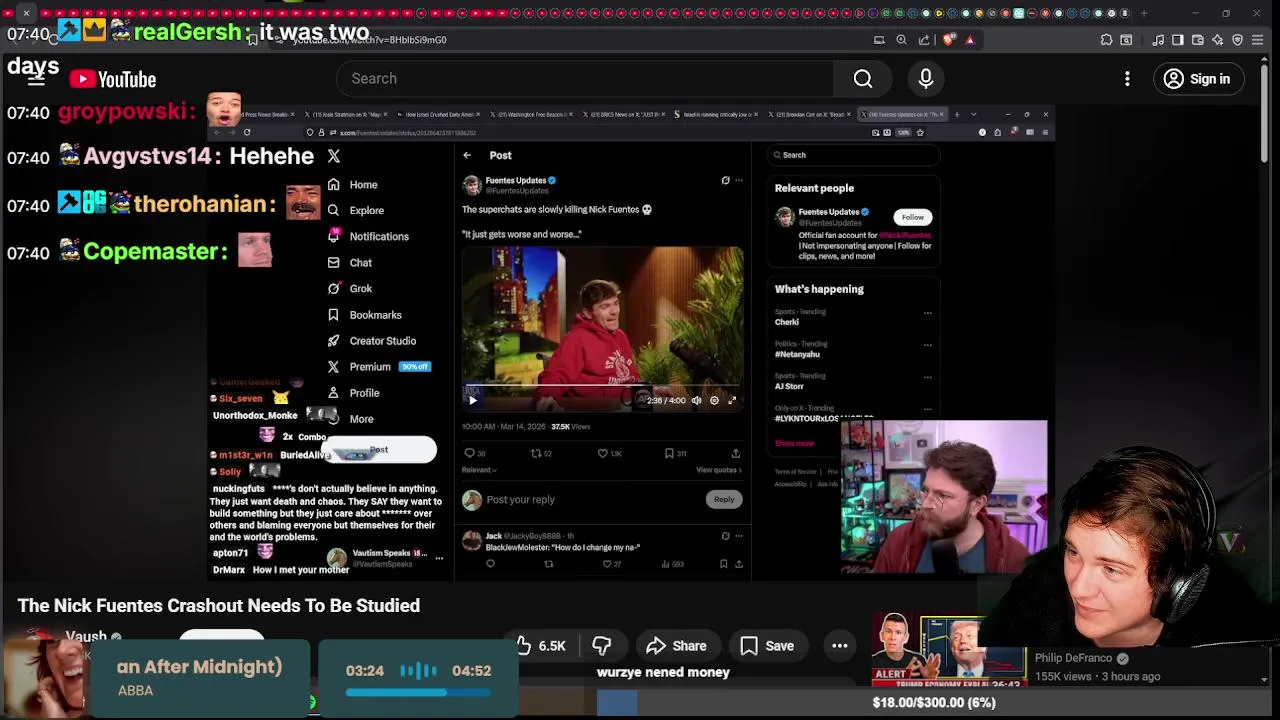
Task: Bookmark the tweet with 311 bookmarks
Action: pyautogui.click(x=676, y=453)
